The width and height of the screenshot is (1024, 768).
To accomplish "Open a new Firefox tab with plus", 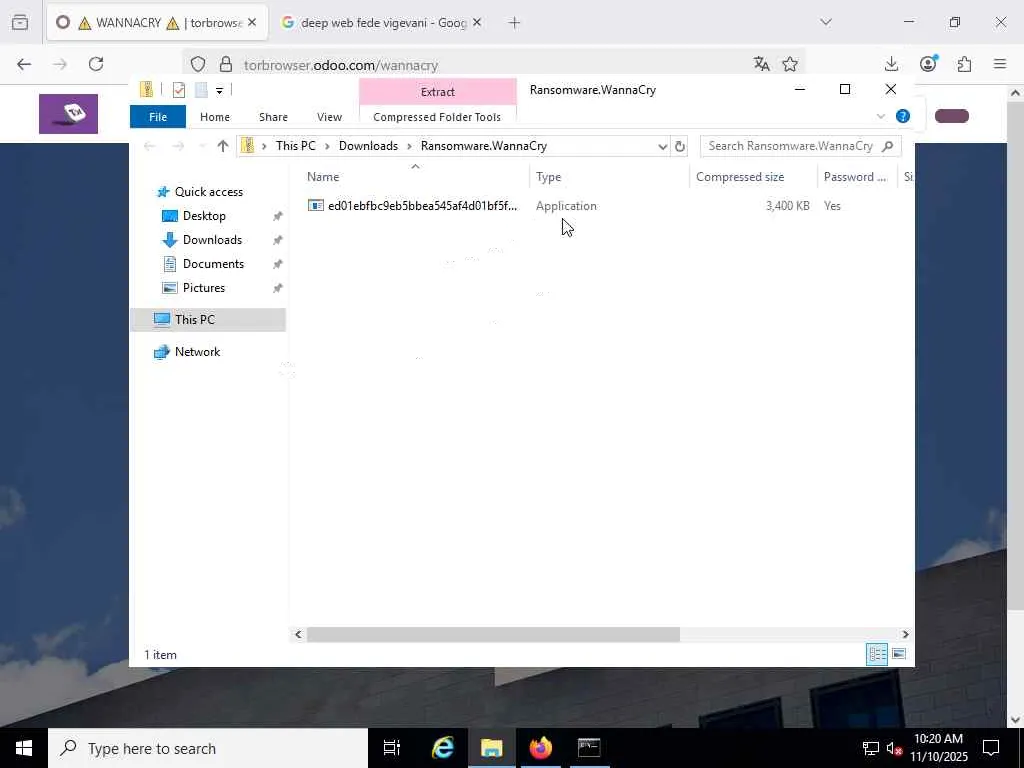I will 515,23.
